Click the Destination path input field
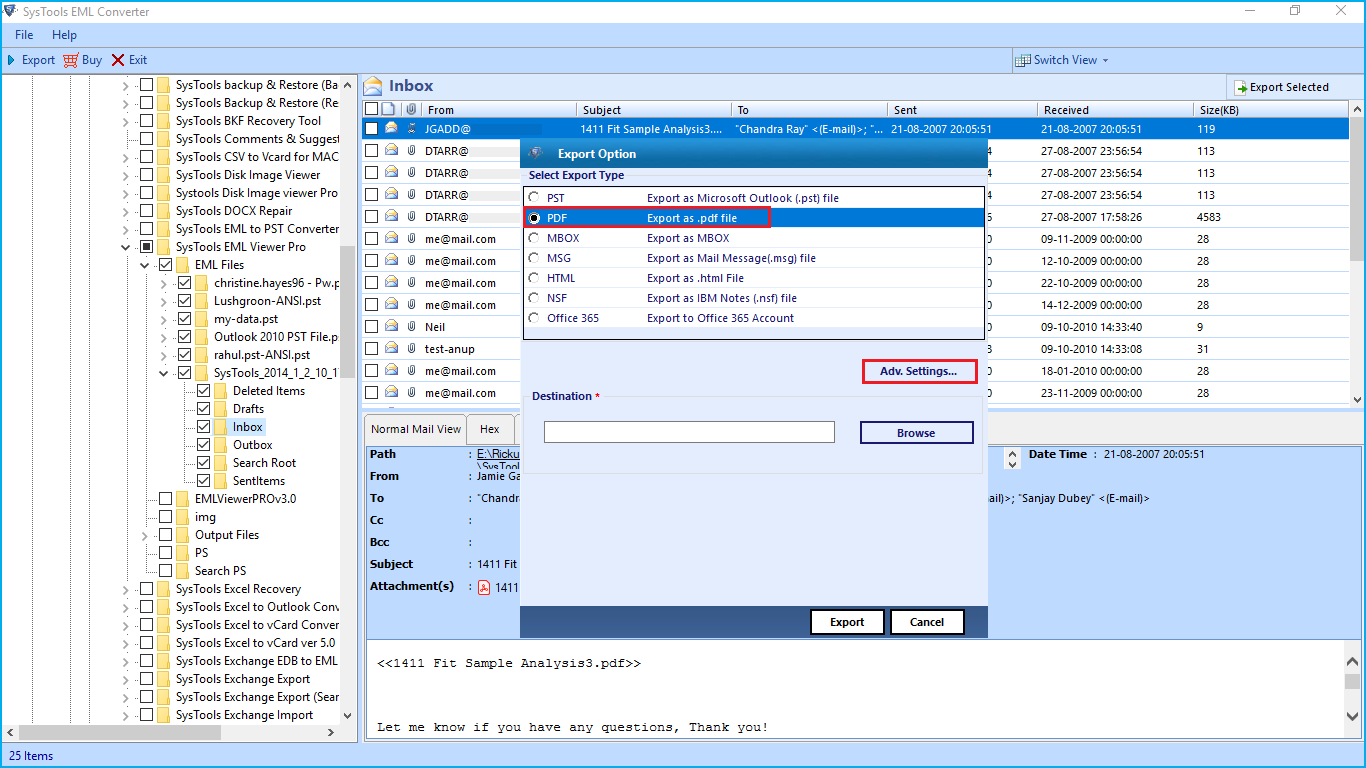 [689, 432]
